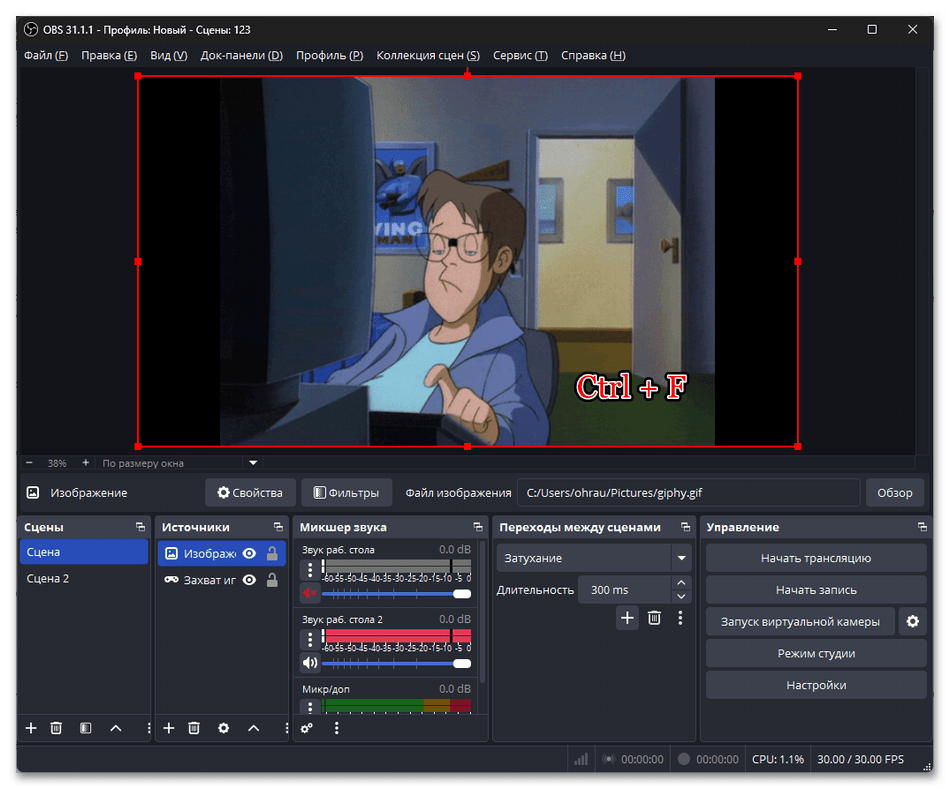Click the image file path field
Viewport: 950px width, 789px height.
coord(688,493)
